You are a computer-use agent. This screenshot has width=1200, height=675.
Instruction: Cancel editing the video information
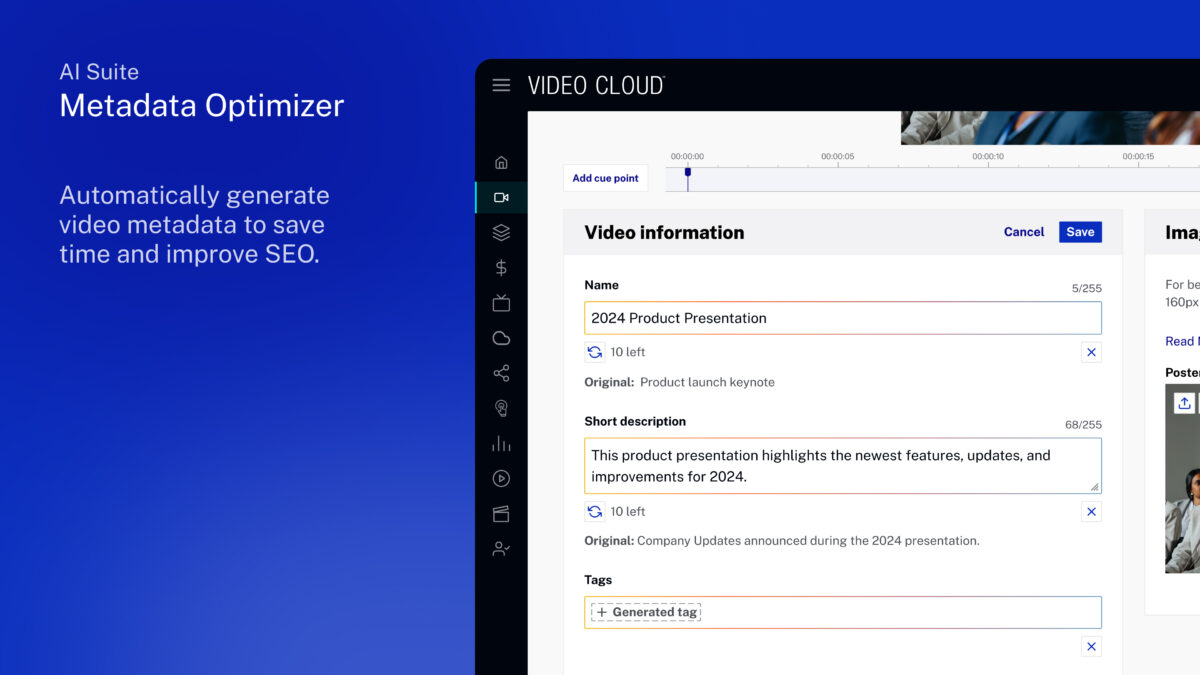pyautogui.click(x=1023, y=231)
